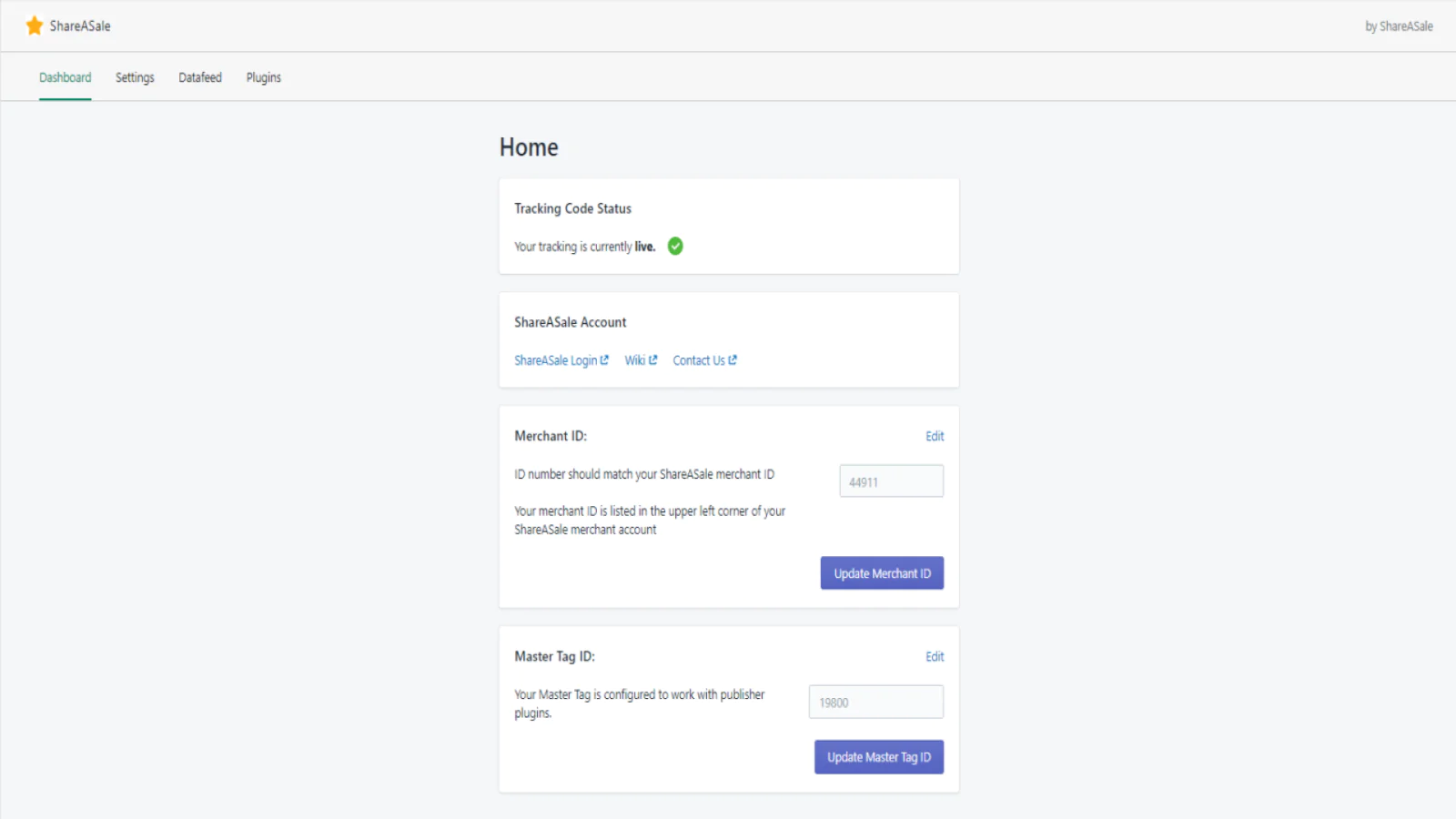Click the 'Tracking Code Status' heading
Viewport: 1456px width, 819px height.
click(572, 208)
